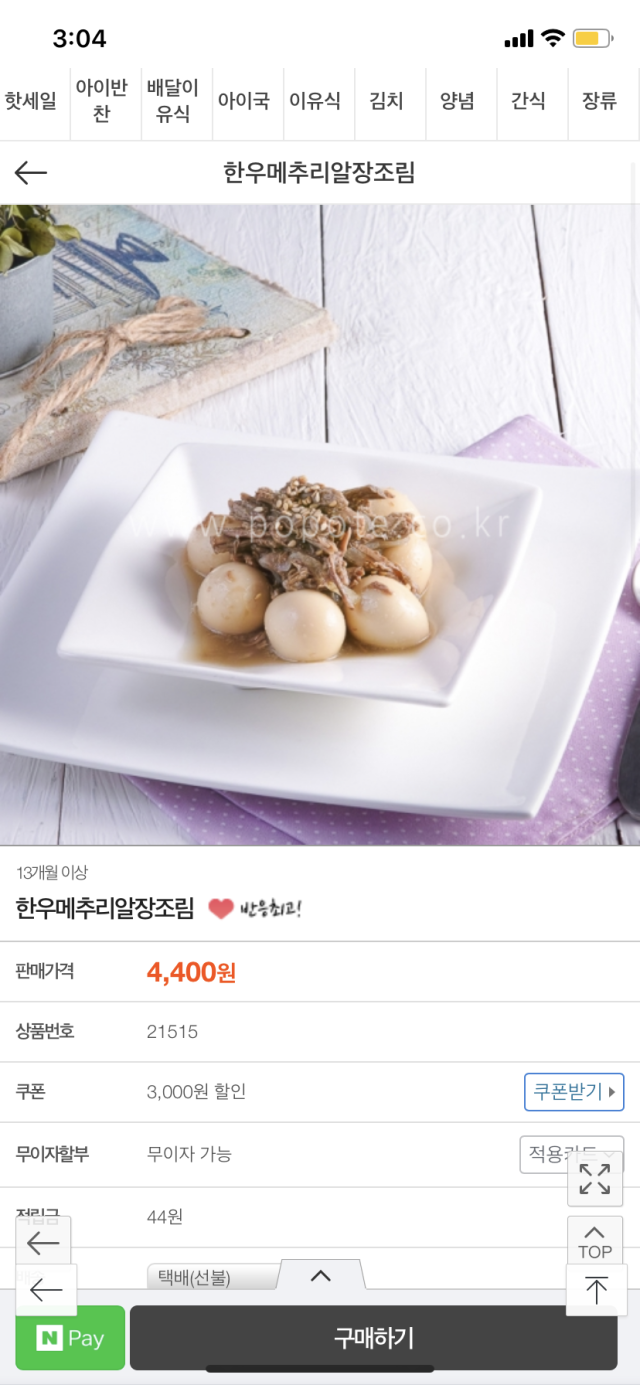Screen dimensions: 640x1385
Task: Go to the 김치 category tab
Action: [x=386, y=101]
